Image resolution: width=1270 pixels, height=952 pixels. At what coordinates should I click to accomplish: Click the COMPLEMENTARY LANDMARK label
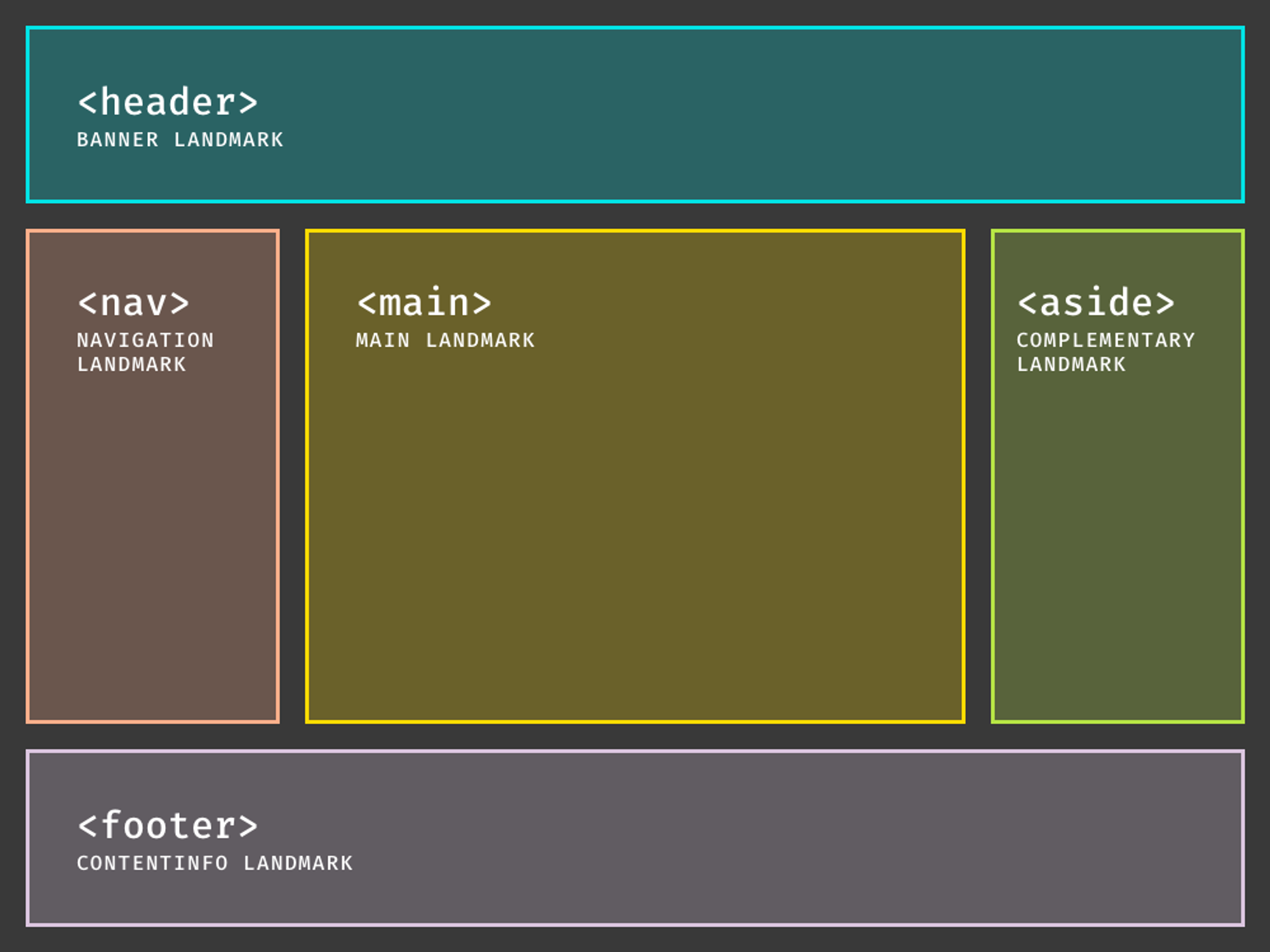(x=1105, y=352)
